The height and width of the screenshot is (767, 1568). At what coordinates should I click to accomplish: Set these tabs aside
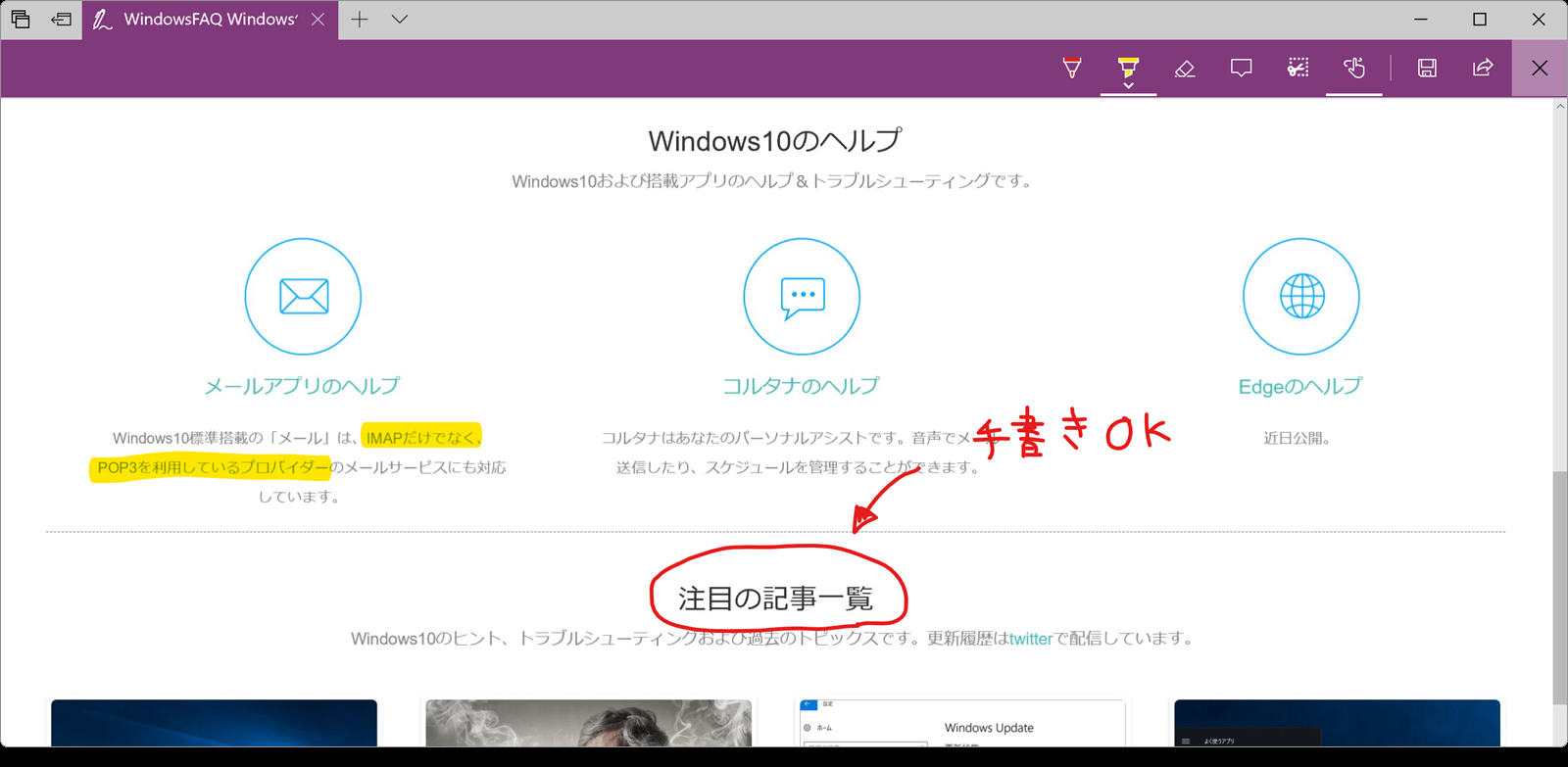coord(62,20)
